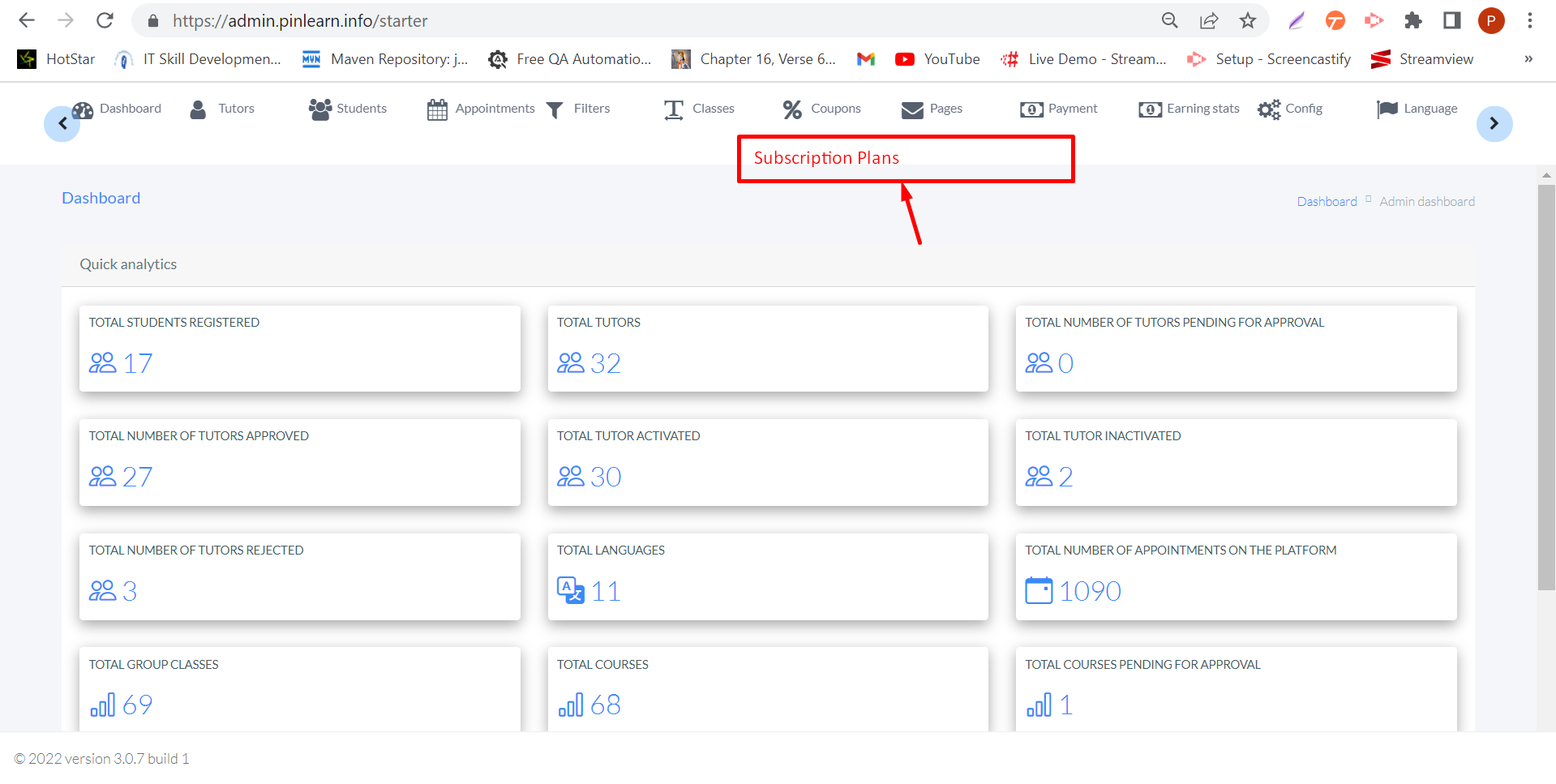Open the Earning stats menu item
Image resolution: width=1556 pixels, height=784 pixels.
tap(1190, 109)
